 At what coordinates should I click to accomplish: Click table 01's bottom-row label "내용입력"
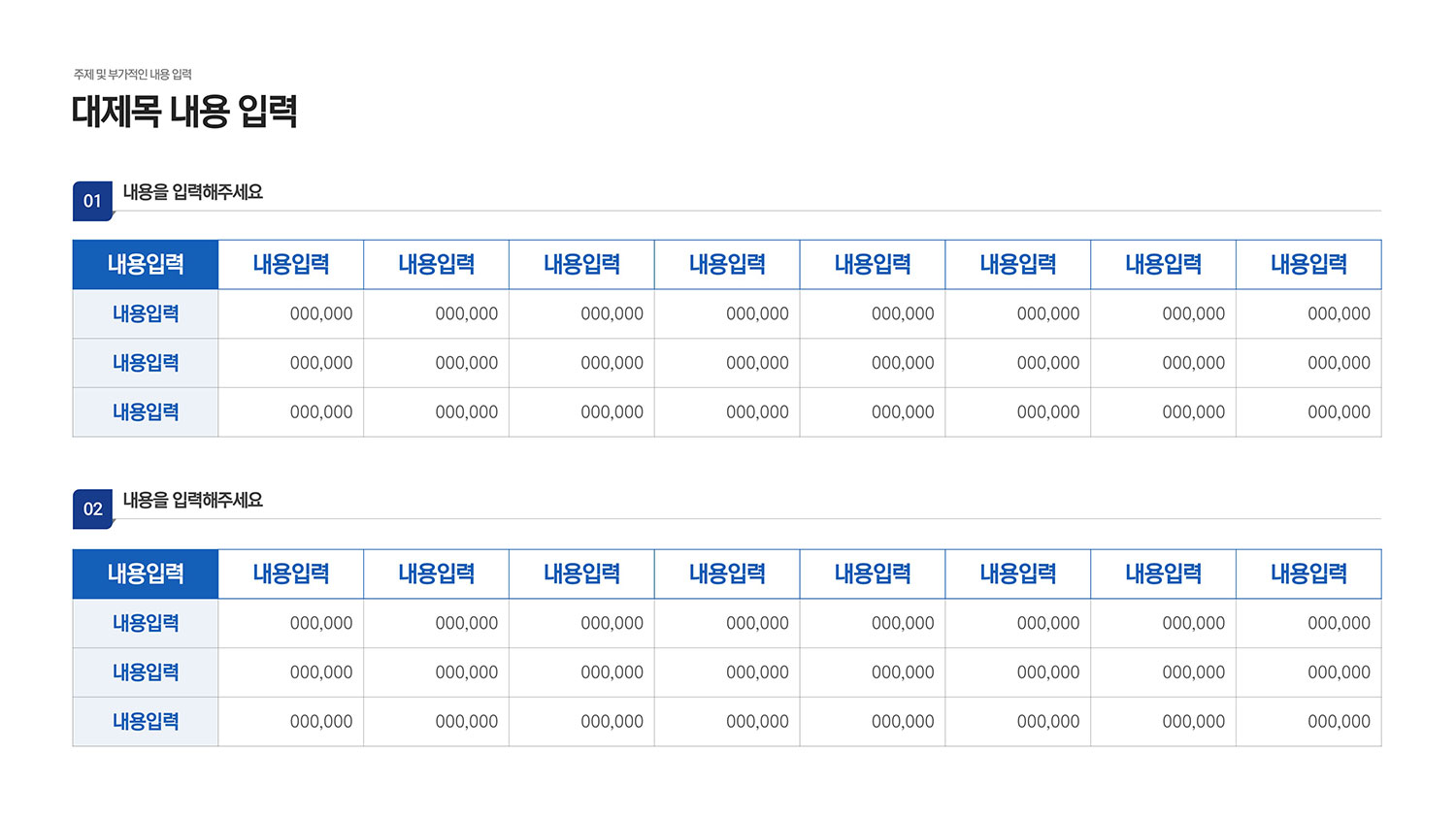(x=146, y=412)
